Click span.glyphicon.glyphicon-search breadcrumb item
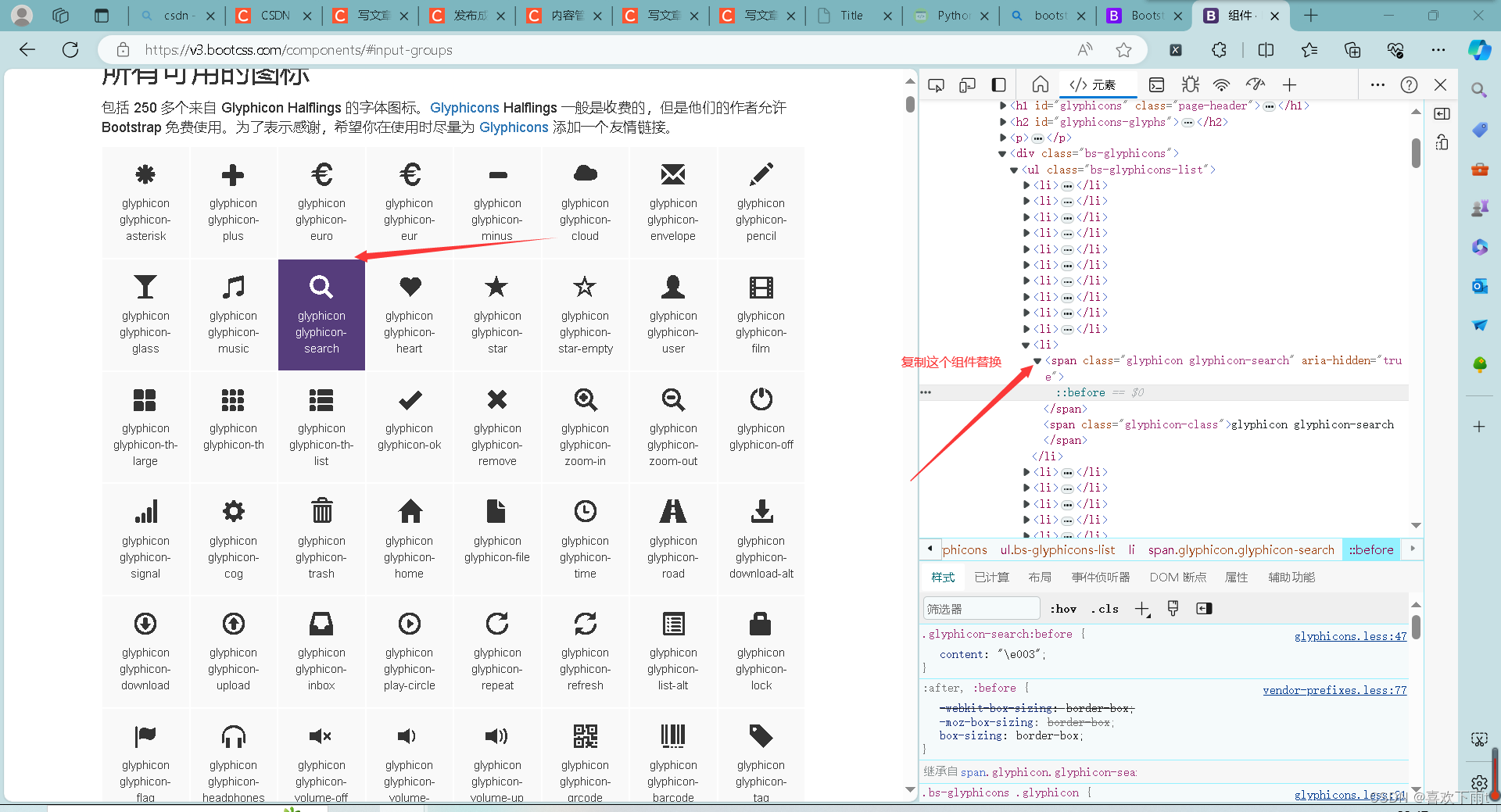1501x812 pixels. point(1241,549)
